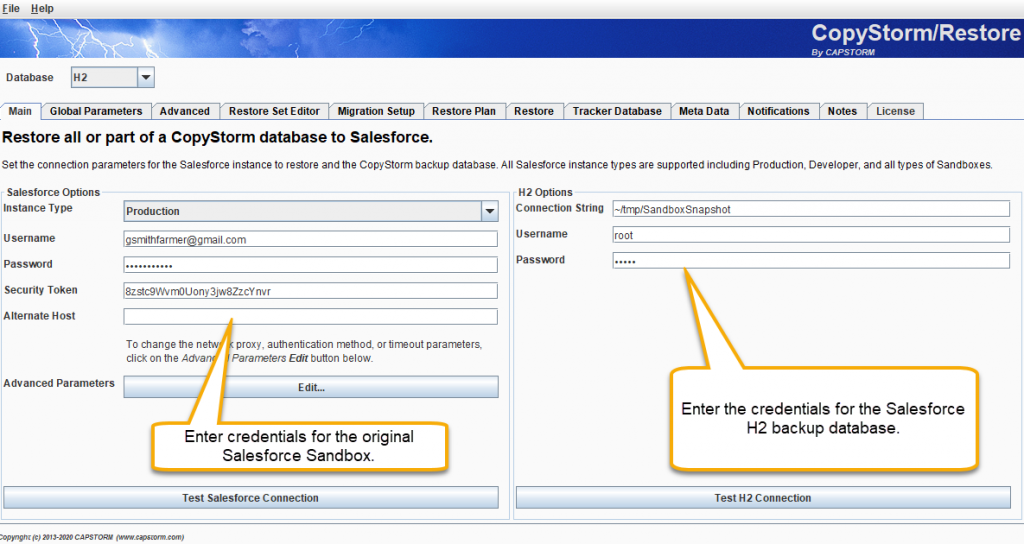Open the Database H2 dropdown arrow
This screenshot has height=544, width=1024.
146,78
